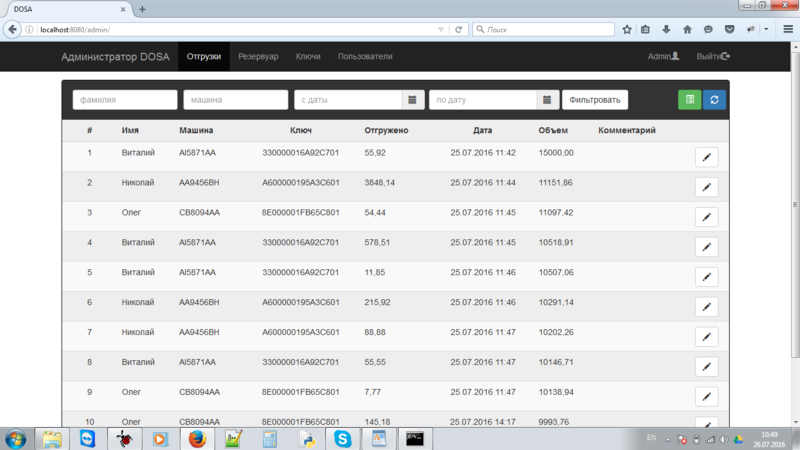Screen dimensions: 800x450
Task: Open calendar picker for 'по дату' field
Action: (547, 100)
